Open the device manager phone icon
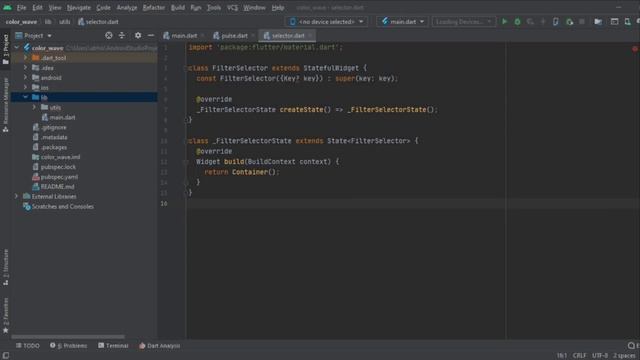 pyautogui.click(x=627, y=22)
